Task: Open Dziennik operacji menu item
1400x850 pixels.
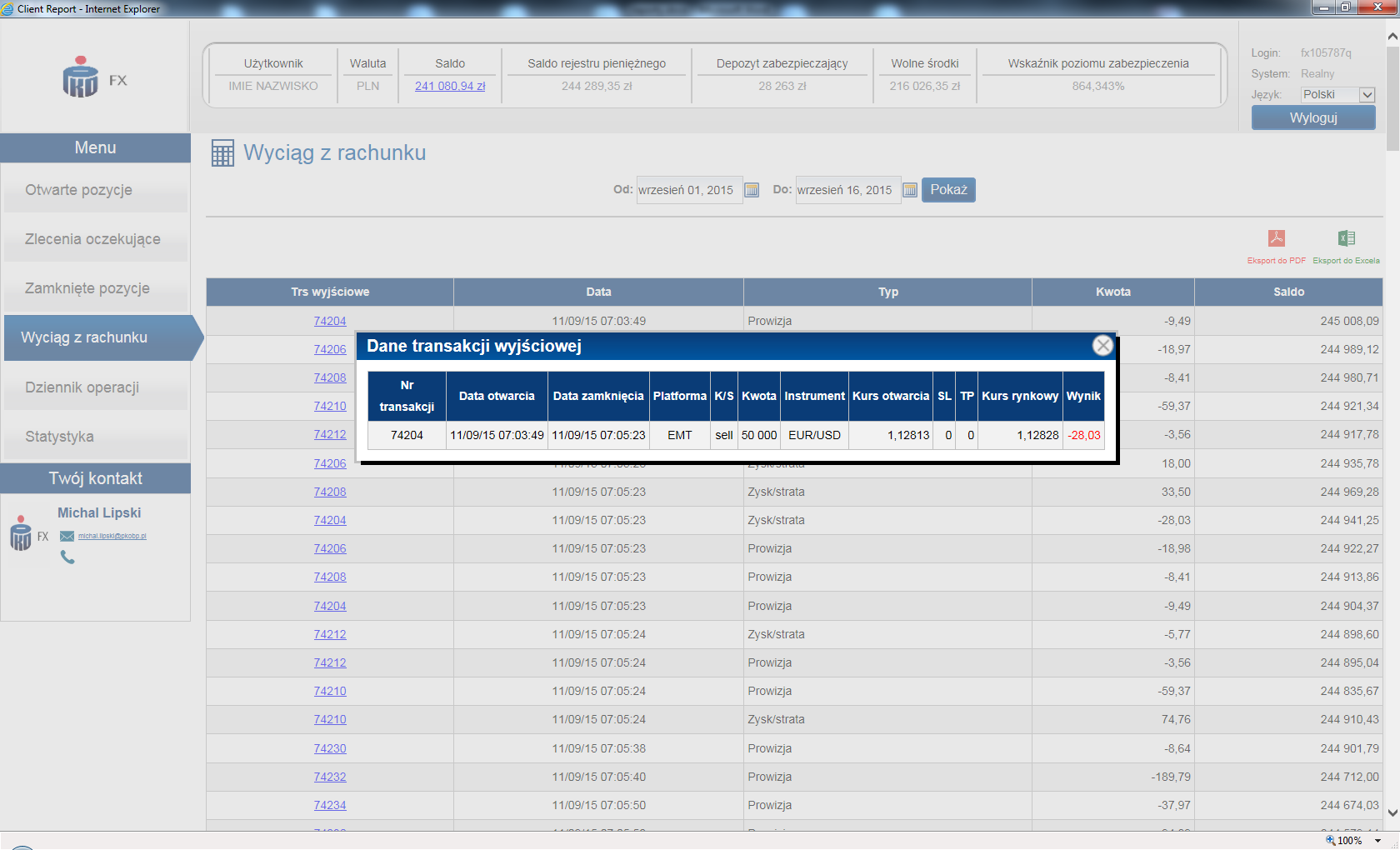Action: point(96,387)
